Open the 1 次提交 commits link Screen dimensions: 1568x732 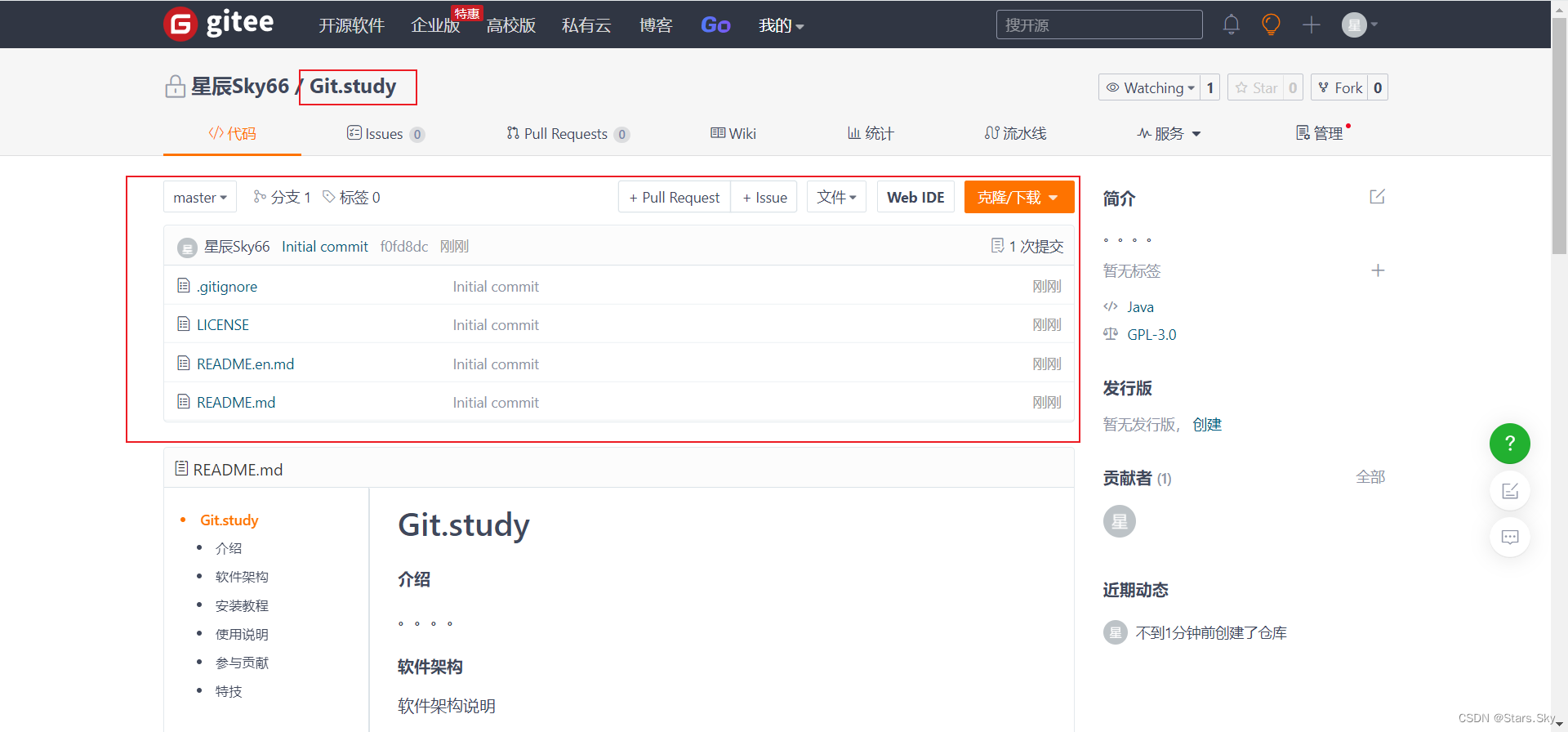[1027, 246]
